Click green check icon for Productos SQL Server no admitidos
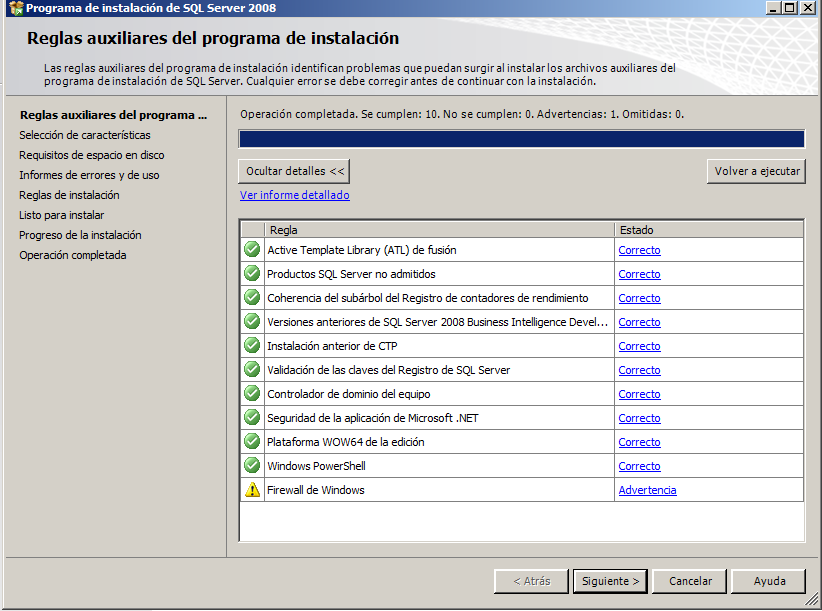Screen dimensions: 822x611 tap(252, 274)
